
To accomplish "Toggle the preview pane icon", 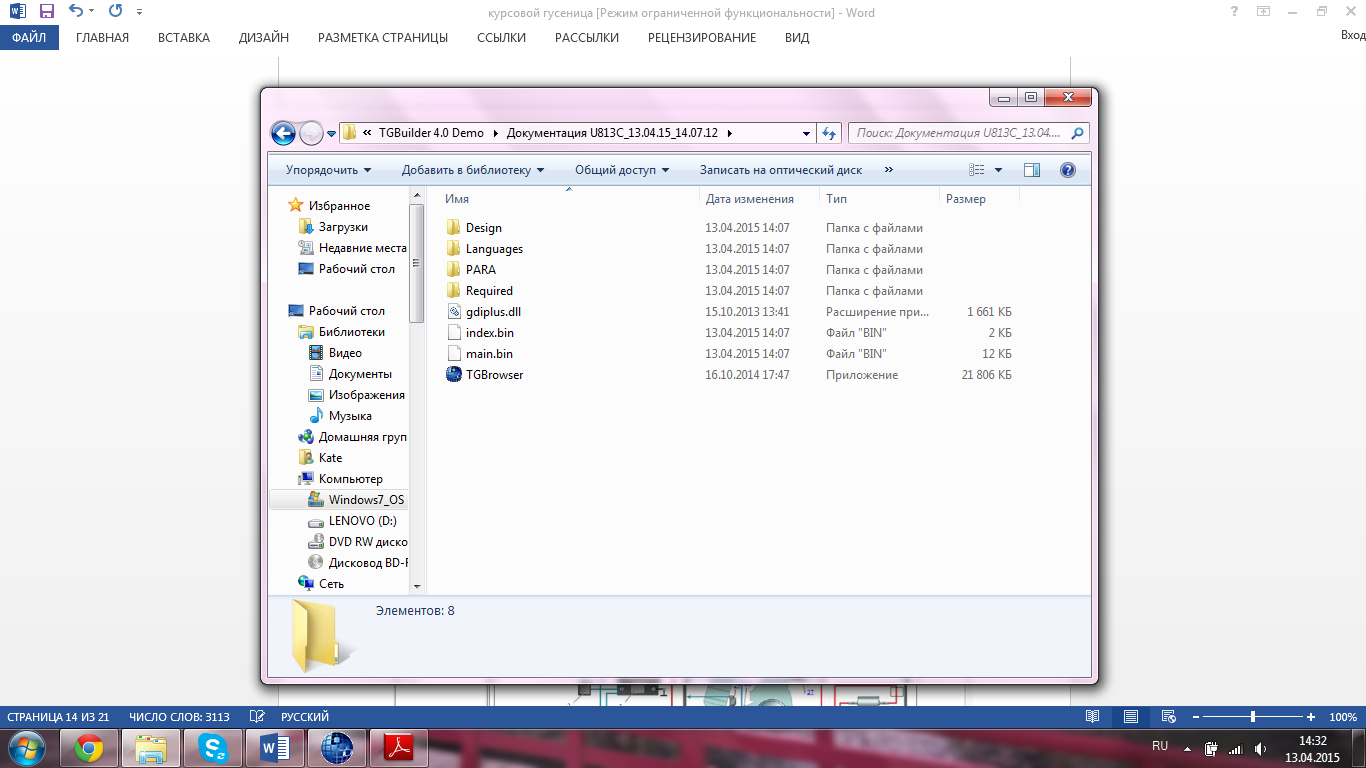I will 1032,170.
